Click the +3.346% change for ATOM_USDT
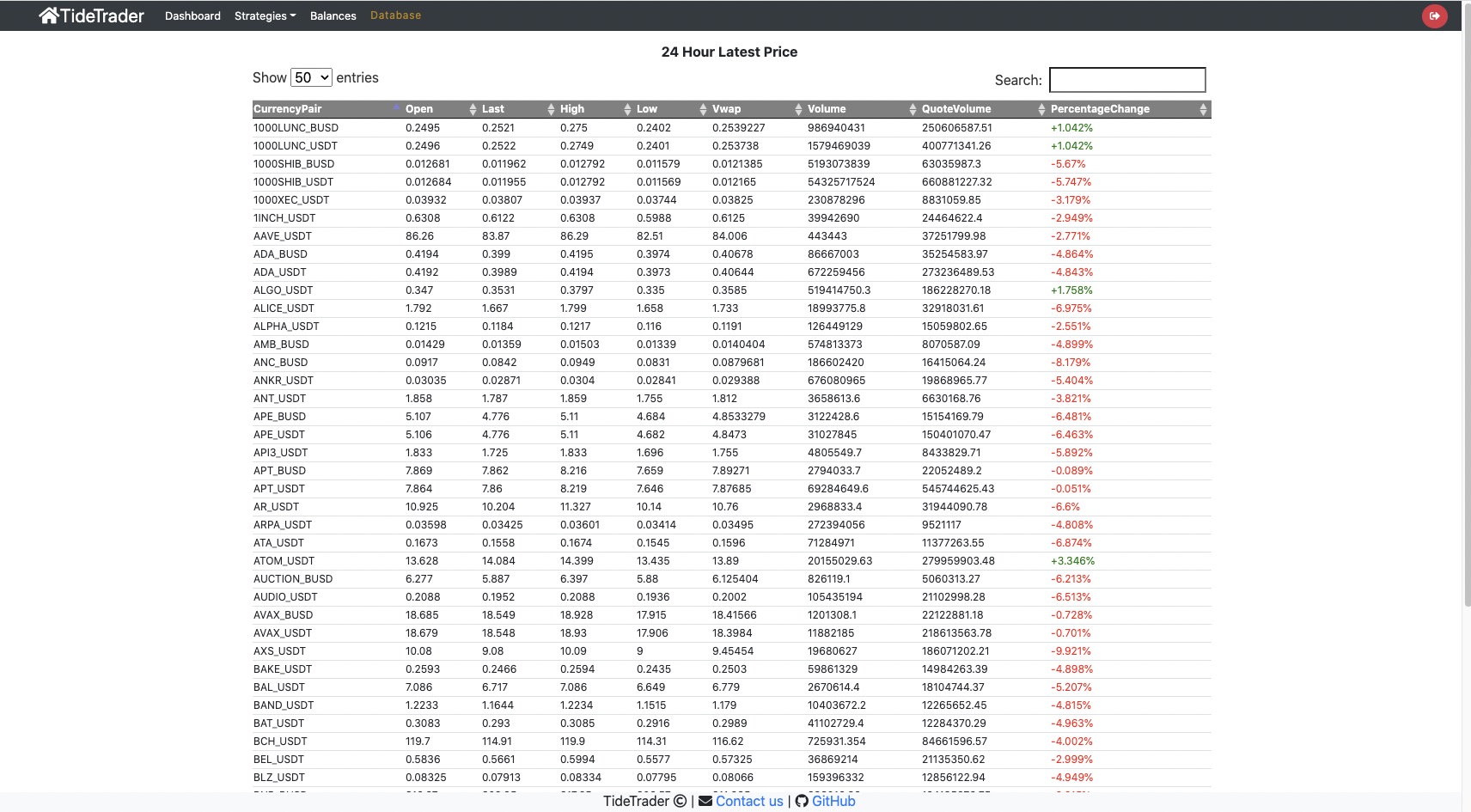1471x812 pixels. pos(1072,561)
